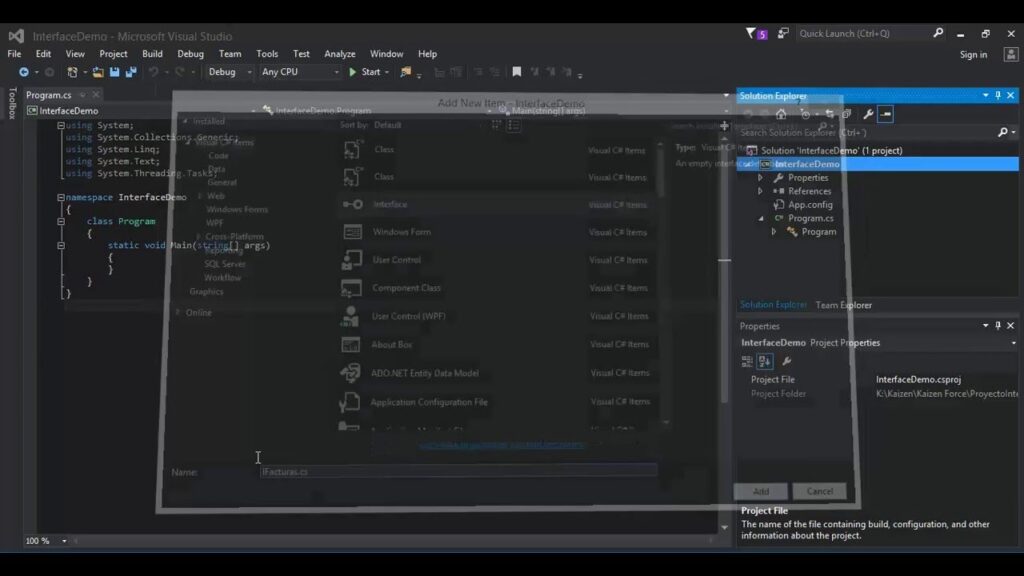Click the New Project toolbar icon
1024x576 pixels.
coord(72,72)
